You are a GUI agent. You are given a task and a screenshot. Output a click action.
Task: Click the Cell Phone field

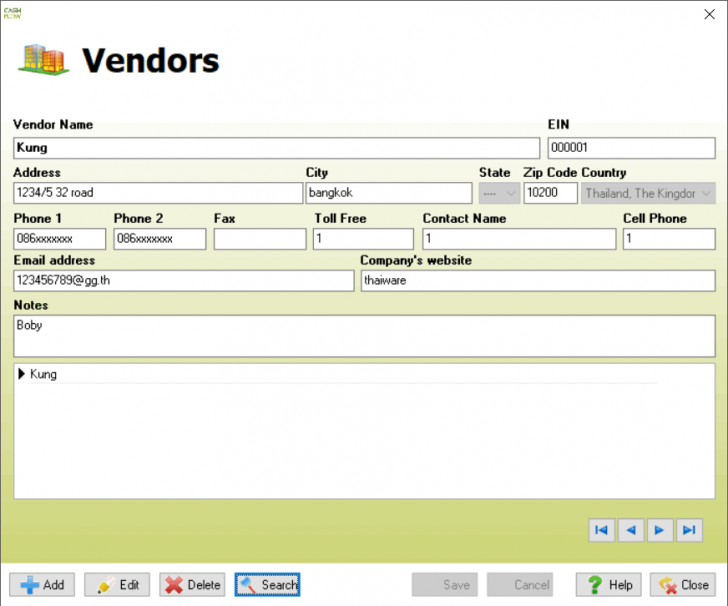point(669,239)
